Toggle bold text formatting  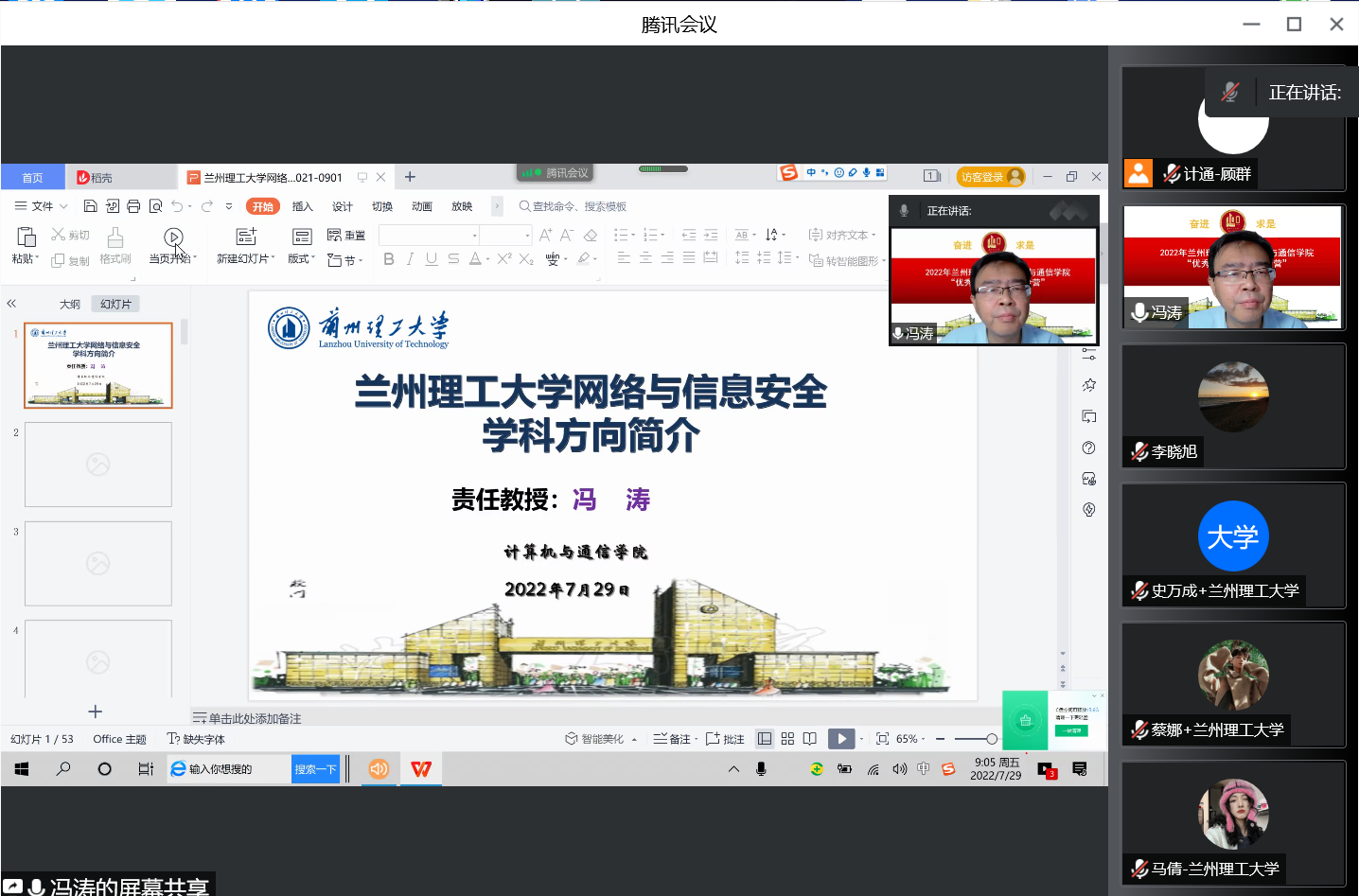point(388,259)
